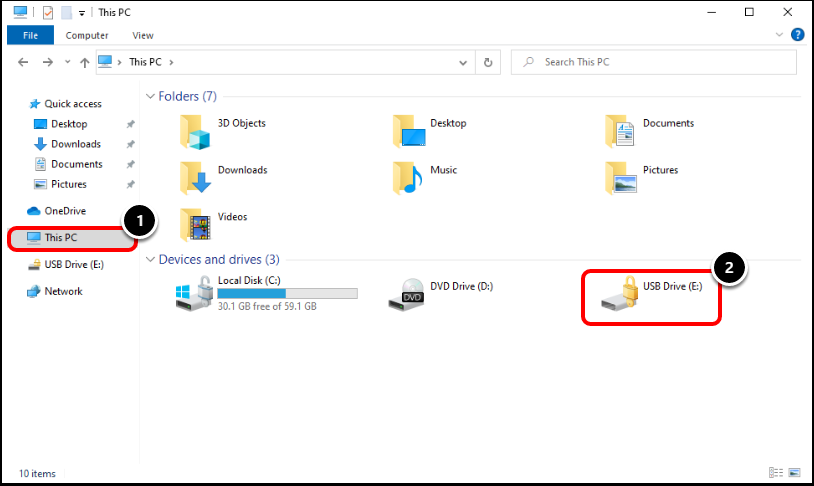Unpin Pictures using its pin icon

tap(130, 184)
